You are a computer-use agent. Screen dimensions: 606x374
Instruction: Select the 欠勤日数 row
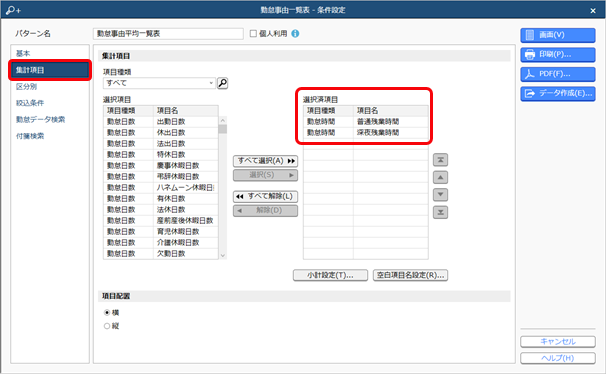coord(161,254)
